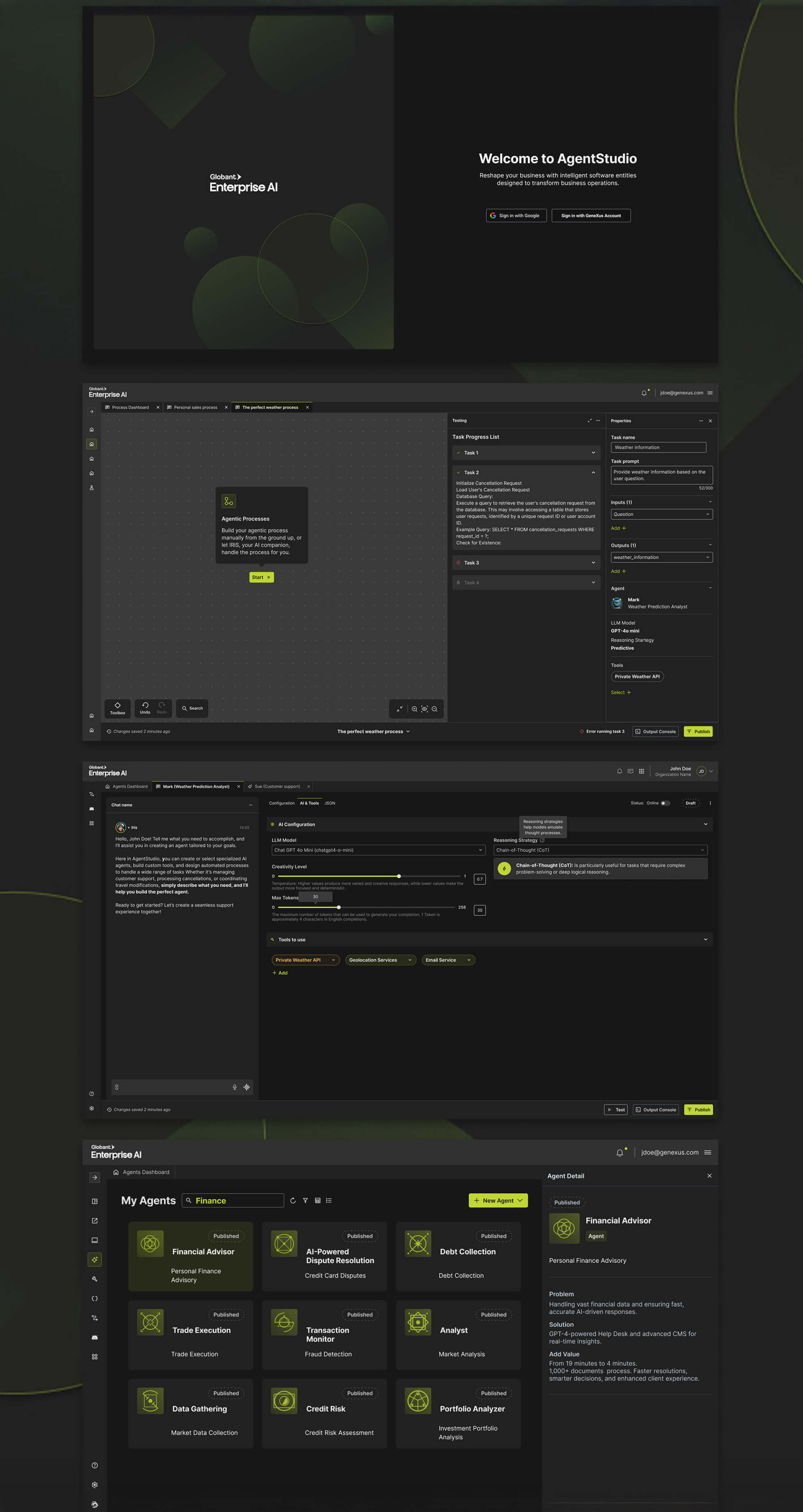The image size is (803, 1512).
Task: Click the active agents sparkle sidebar icon
Action: click(x=95, y=1260)
